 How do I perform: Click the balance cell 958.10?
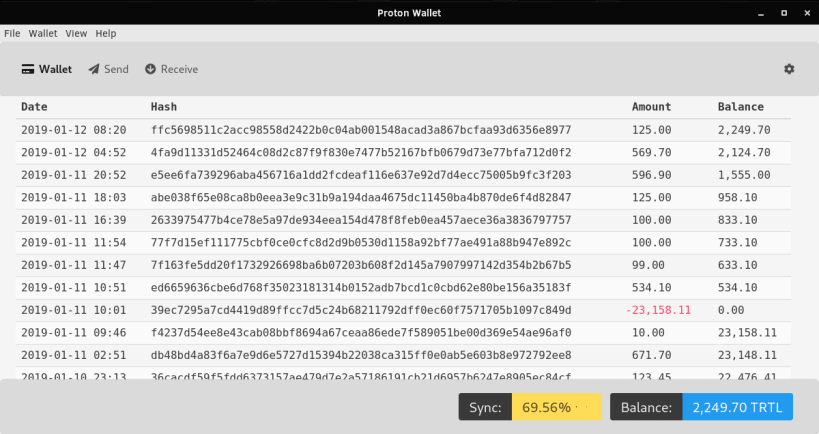[738, 197]
